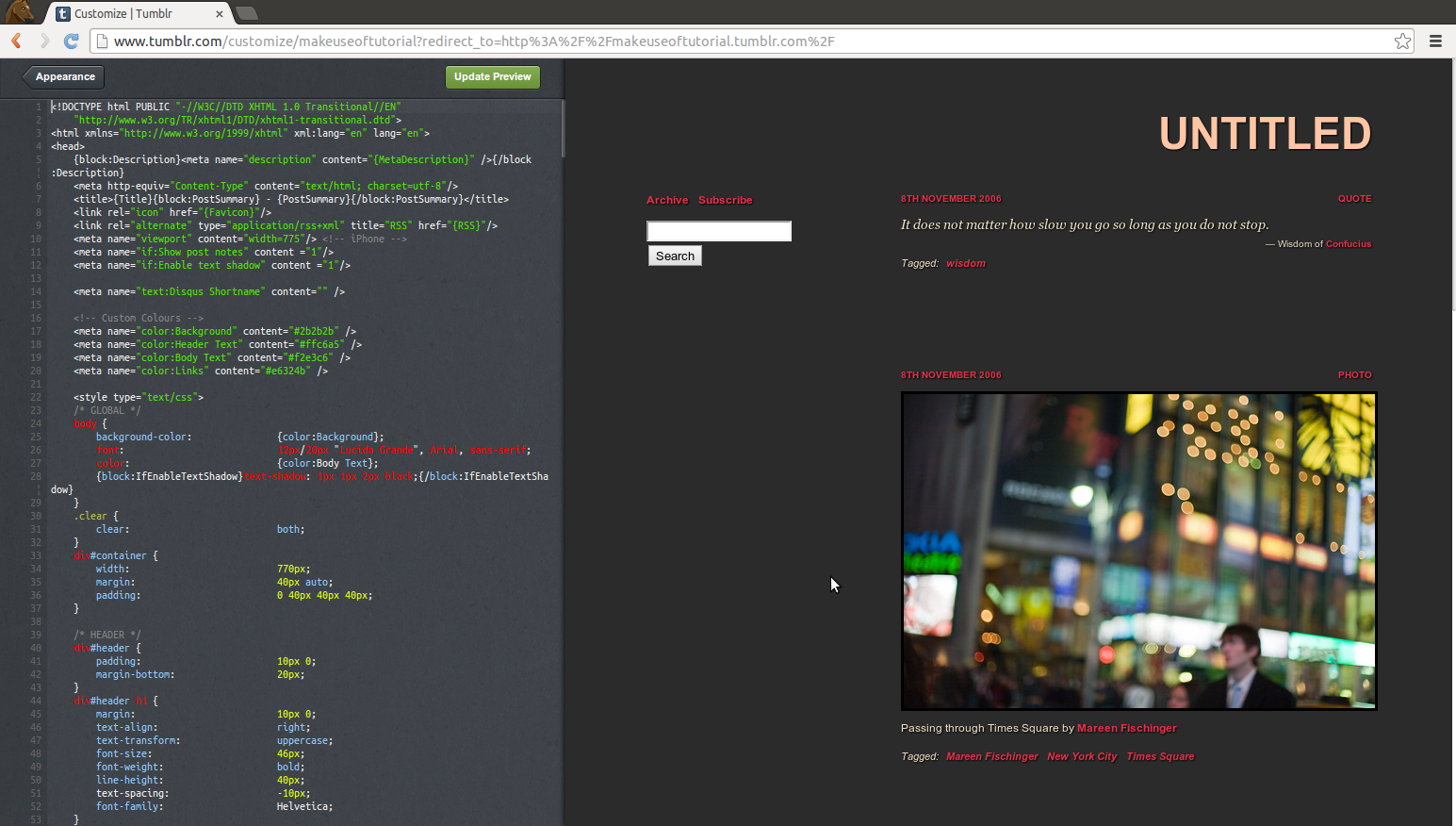Image resolution: width=1456 pixels, height=826 pixels.
Task: Reload the Tumblr customize page
Action: point(71,41)
